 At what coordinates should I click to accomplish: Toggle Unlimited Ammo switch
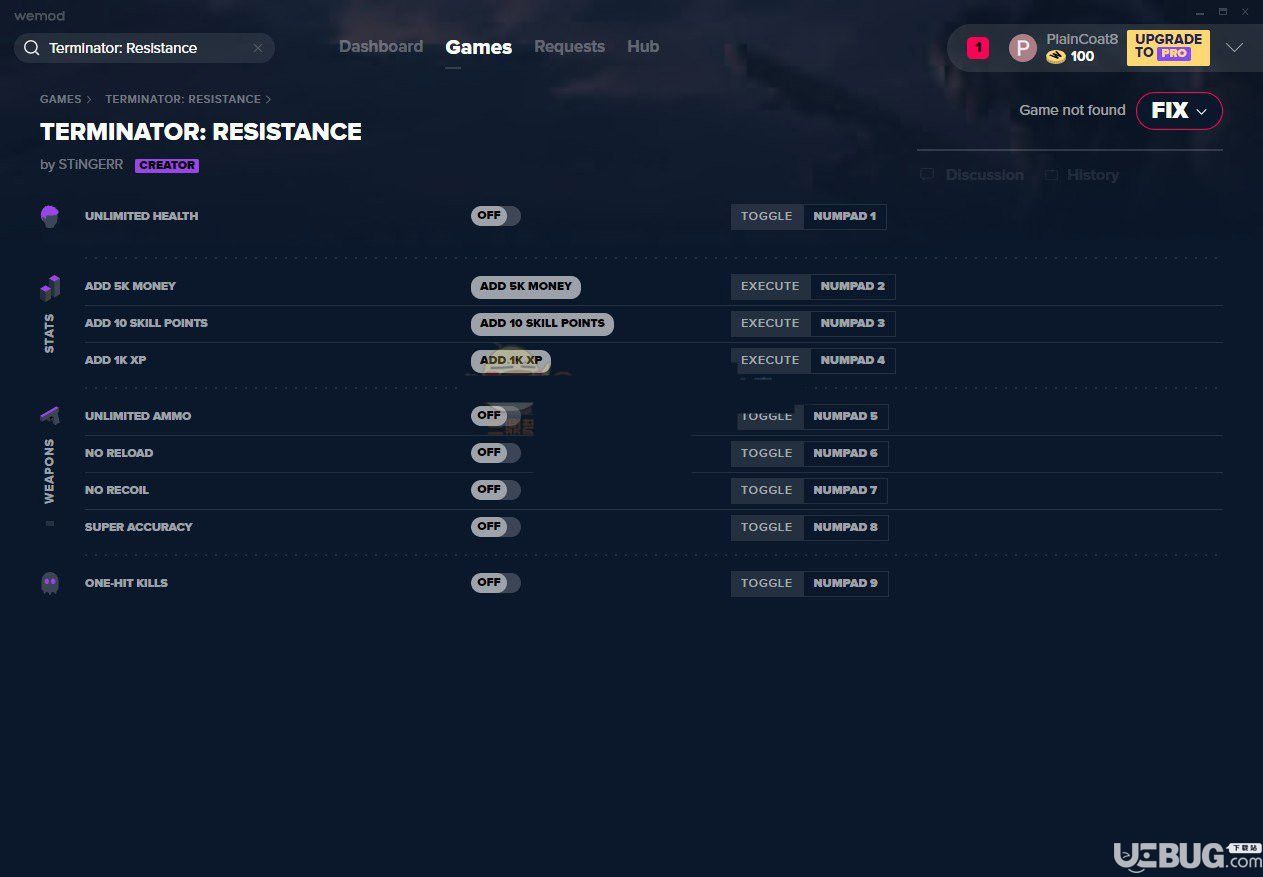[x=496, y=415]
